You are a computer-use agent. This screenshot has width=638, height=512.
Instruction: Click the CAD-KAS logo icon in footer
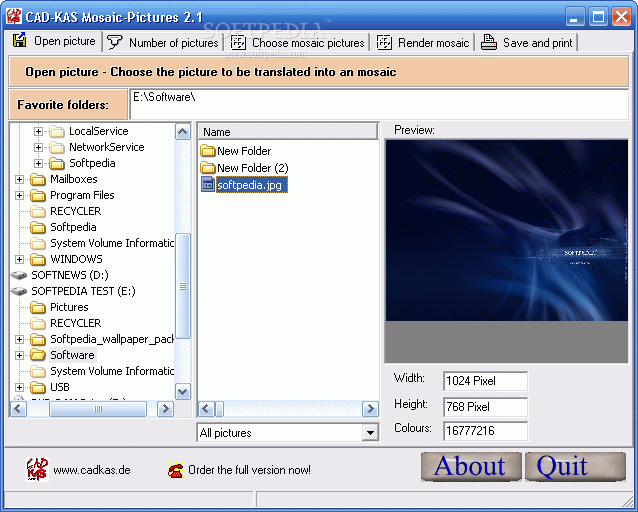[x=37, y=469]
